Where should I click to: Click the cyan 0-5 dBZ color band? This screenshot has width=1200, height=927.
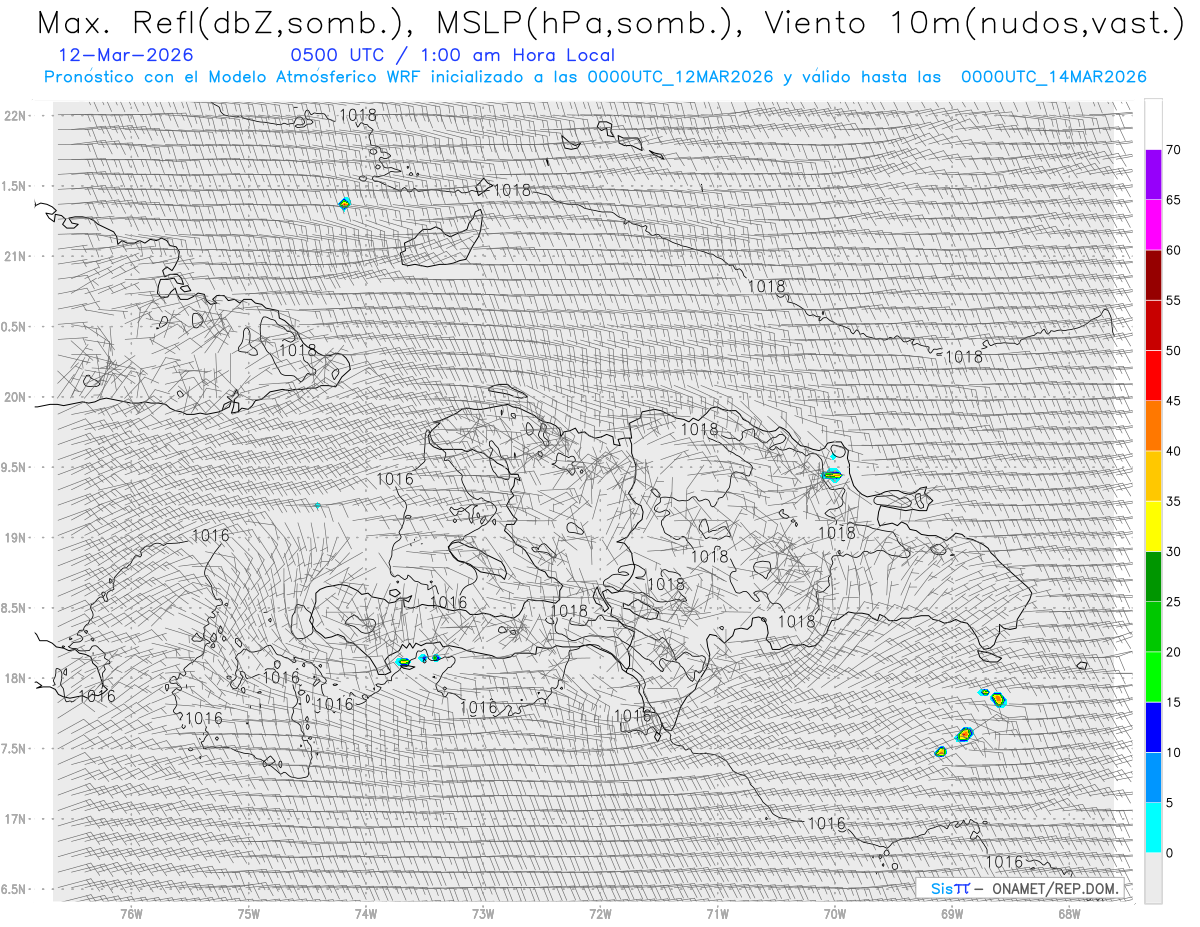[x=1153, y=827]
